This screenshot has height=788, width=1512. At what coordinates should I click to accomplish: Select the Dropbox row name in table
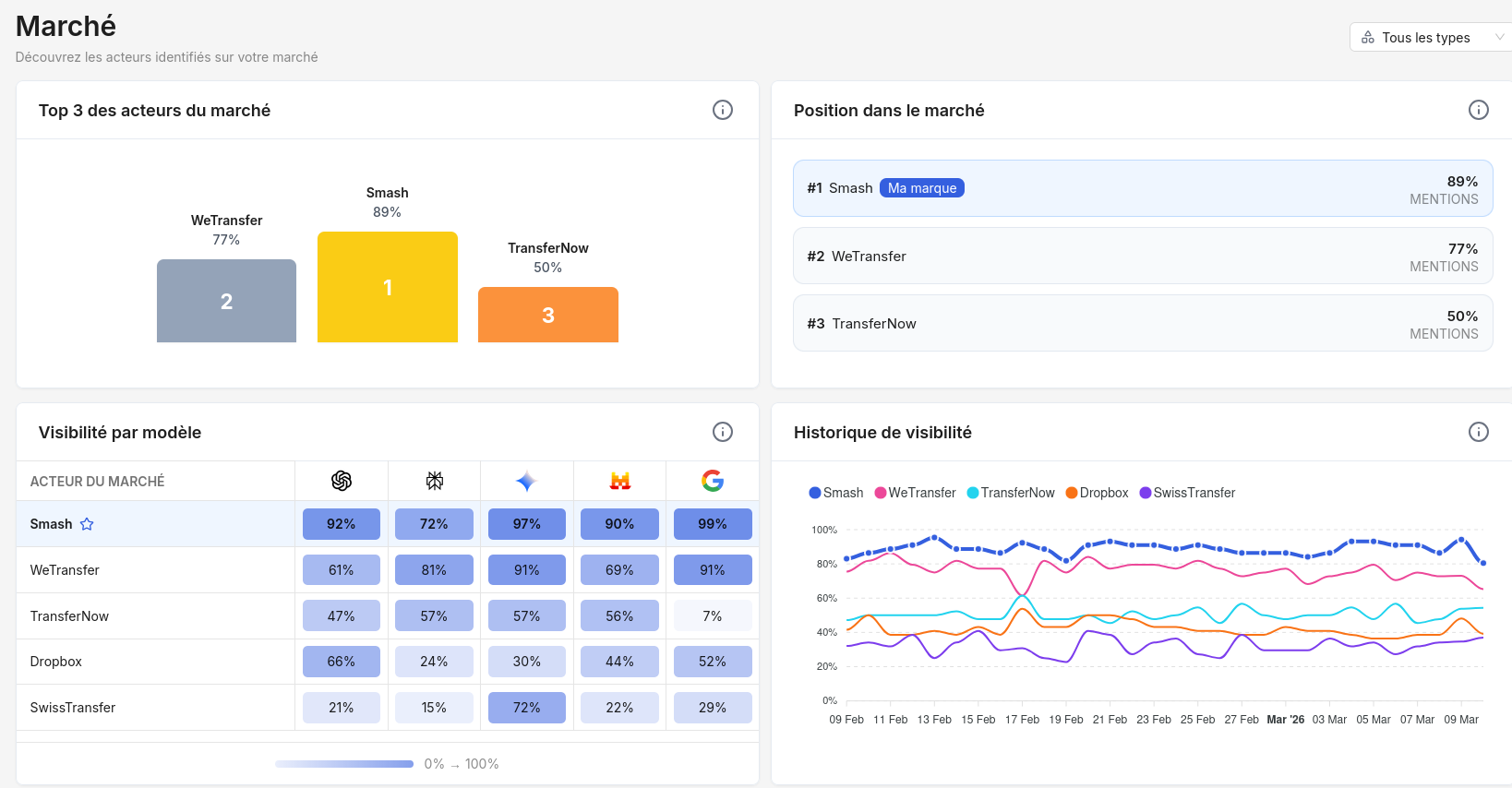coord(56,662)
